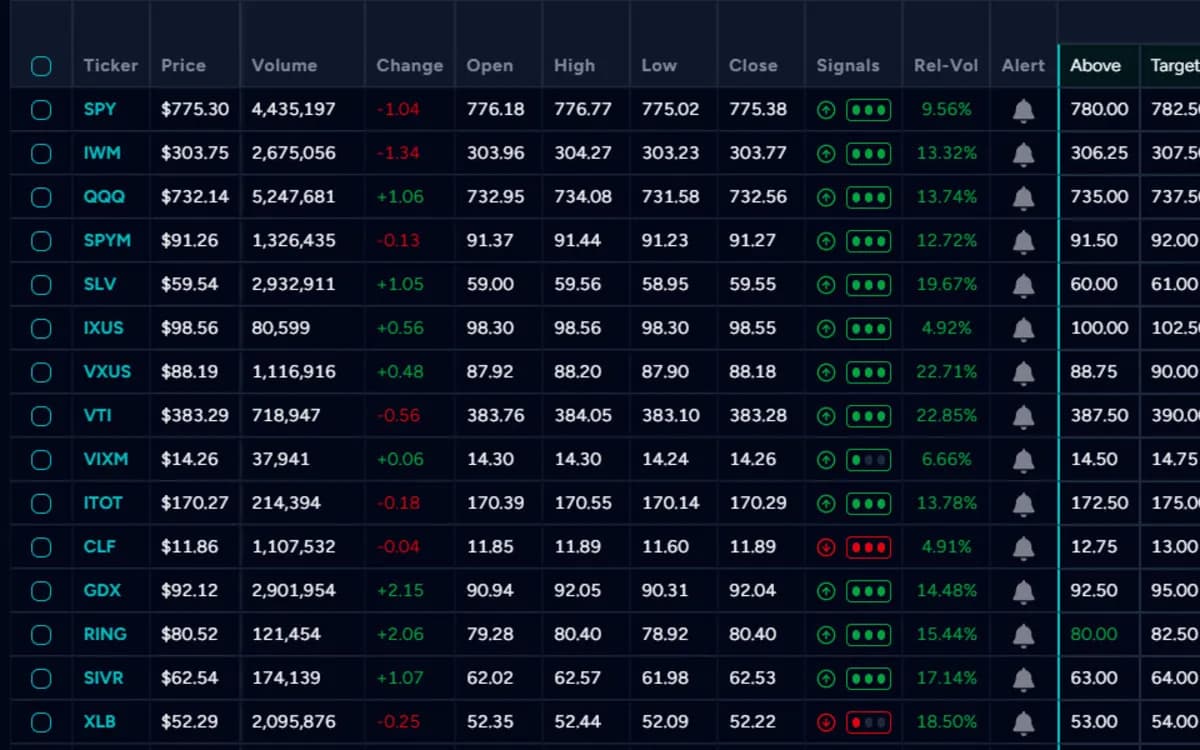
Task: Click IWM change value -1.34
Action: click(x=398, y=153)
